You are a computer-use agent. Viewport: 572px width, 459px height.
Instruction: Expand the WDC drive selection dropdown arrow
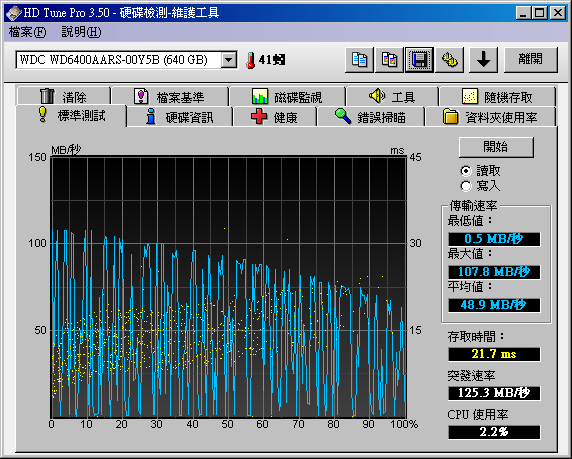tap(229, 60)
